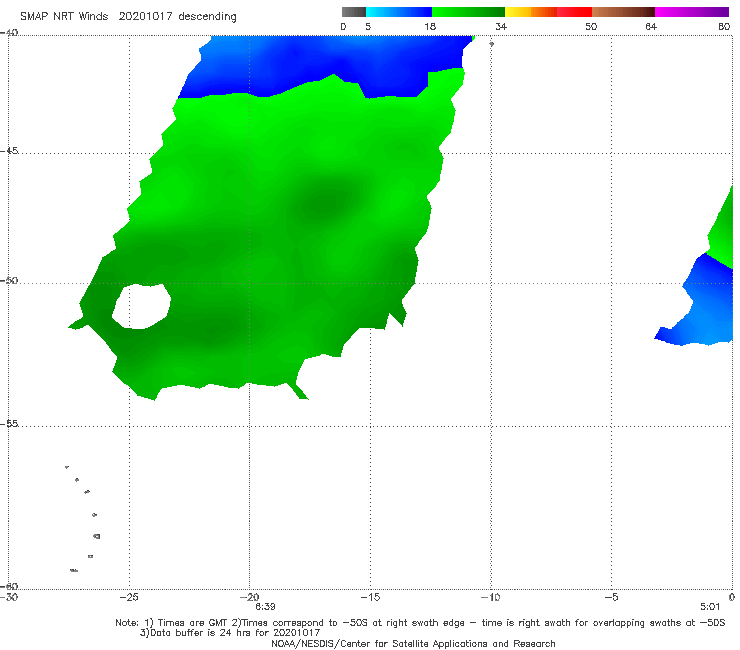Click the blue segment of the color bar
This screenshot has width=740, height=650.
(x=399, y=12)
